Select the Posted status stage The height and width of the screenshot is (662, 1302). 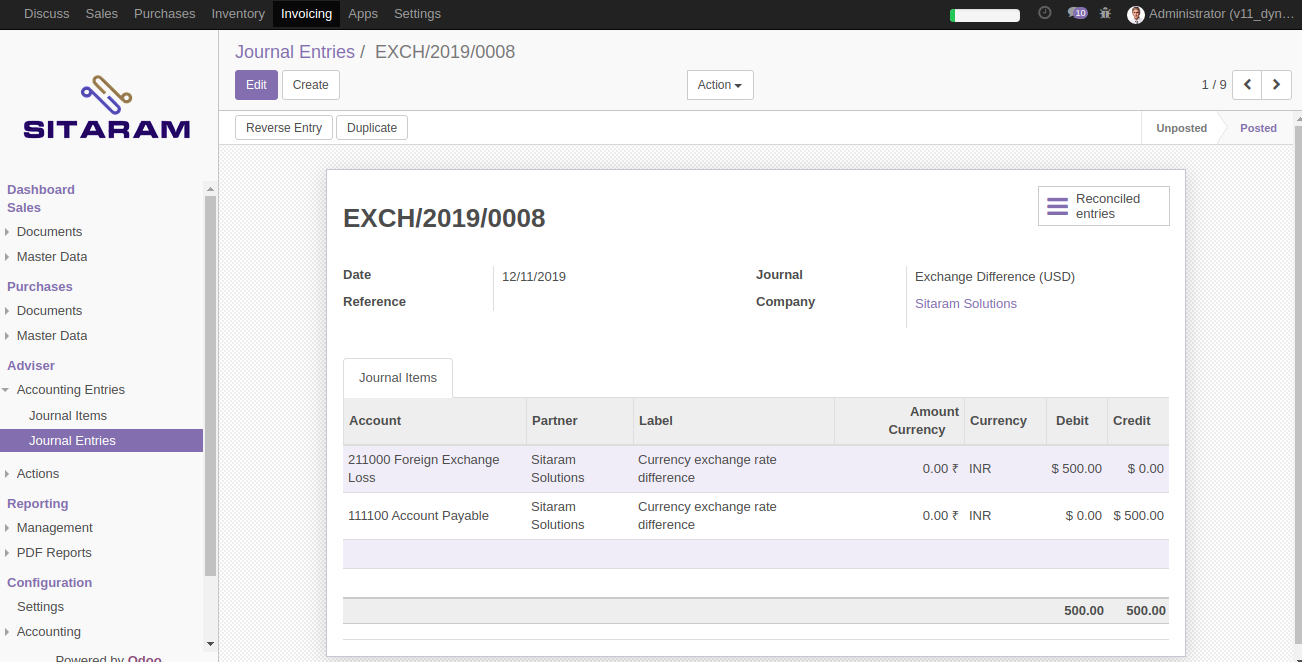(1258, 128)
